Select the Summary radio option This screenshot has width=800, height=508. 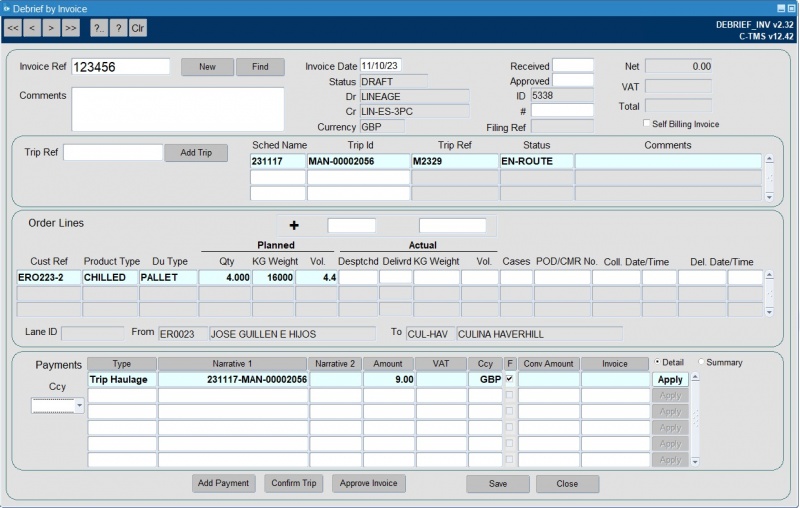point(701,362)
